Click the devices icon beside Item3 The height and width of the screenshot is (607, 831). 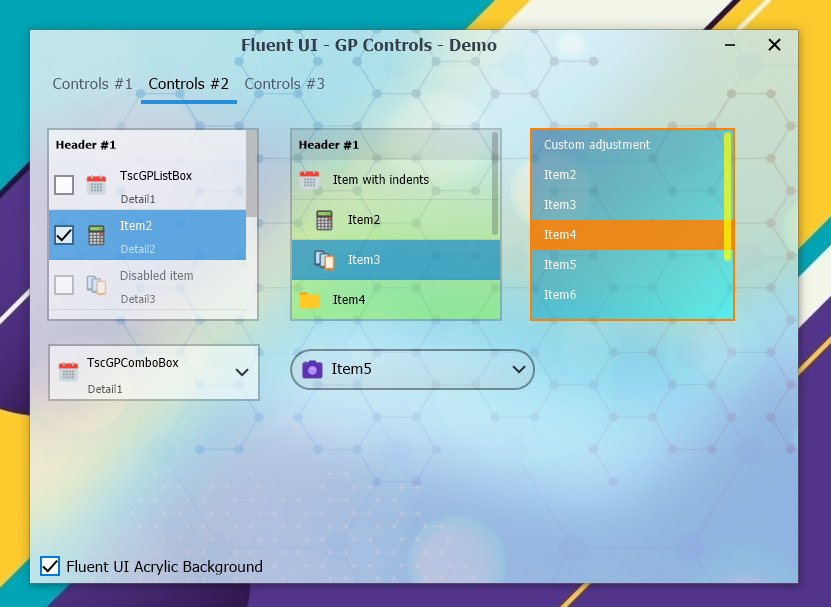pyautogui.click(x=324, y=260)
